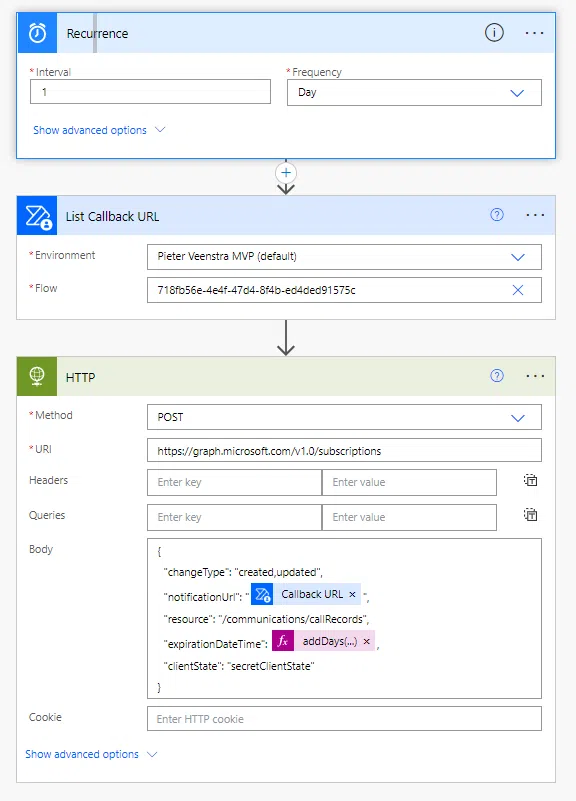Screen dimensions: 576x801
Task: Open the Recurrence info icon
Action: coord(494,33)
